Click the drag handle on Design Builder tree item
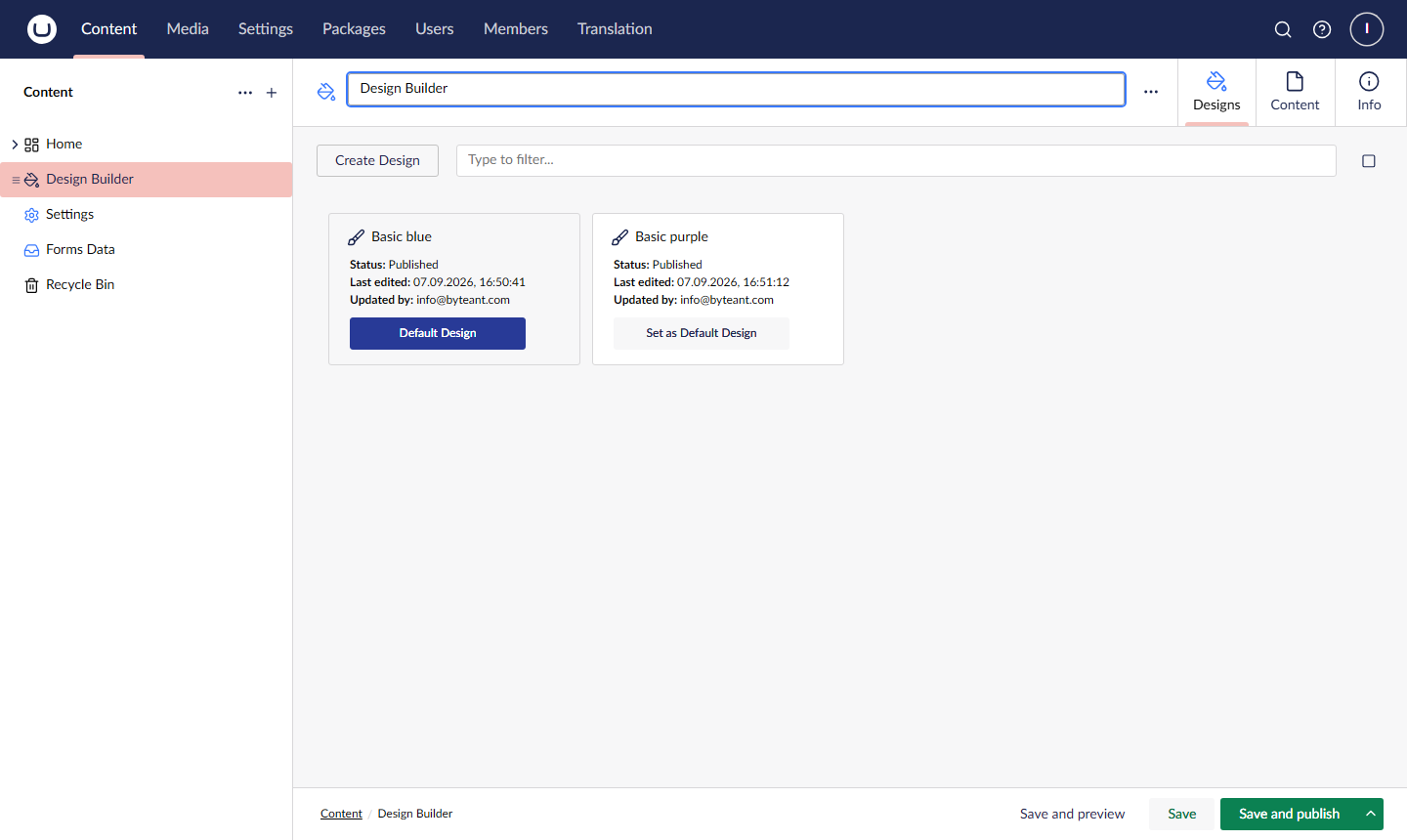Viewport: 1407px width, 840px height. (16, 180)
